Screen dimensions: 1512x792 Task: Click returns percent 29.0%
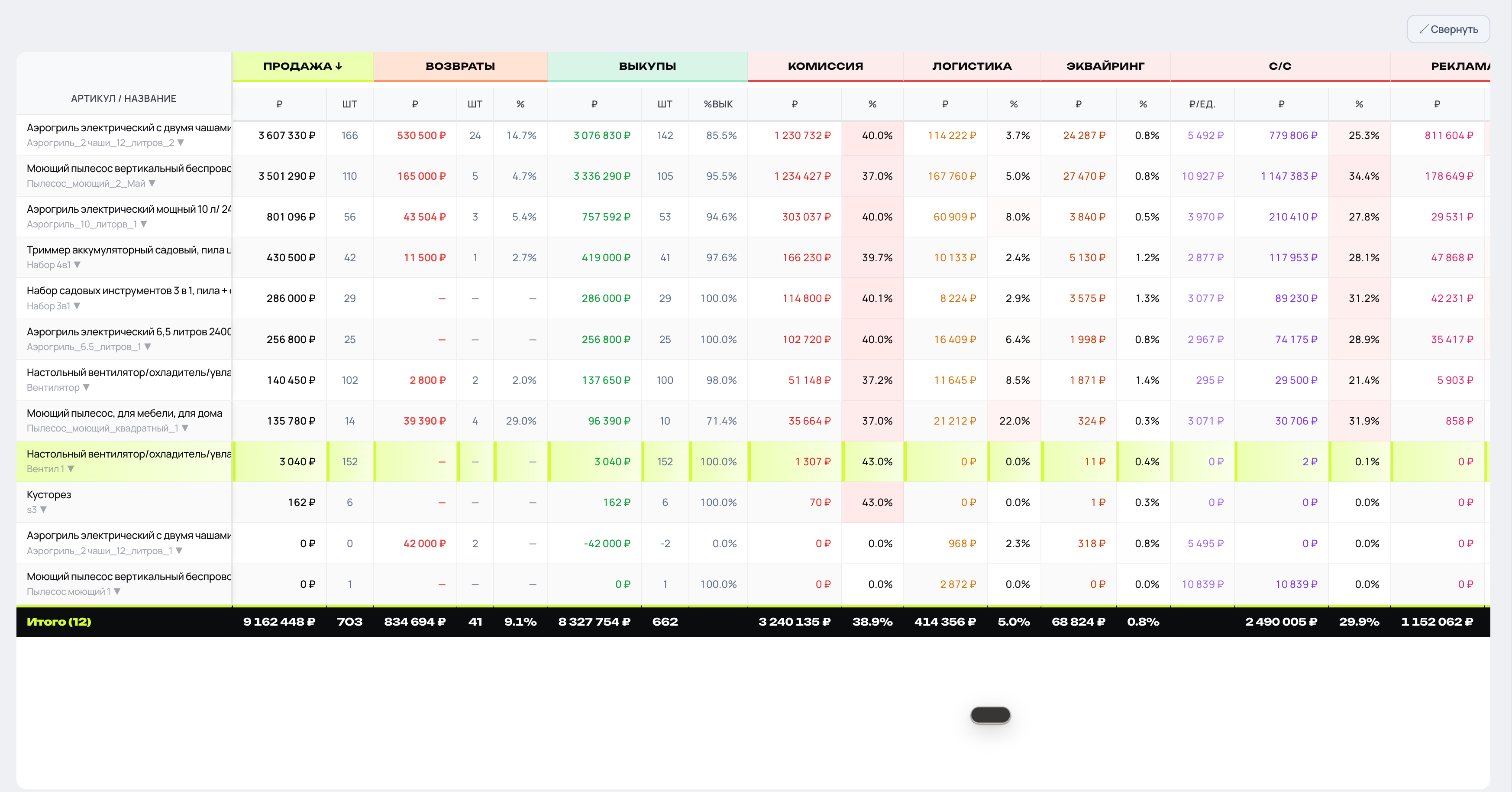(521, 421)
